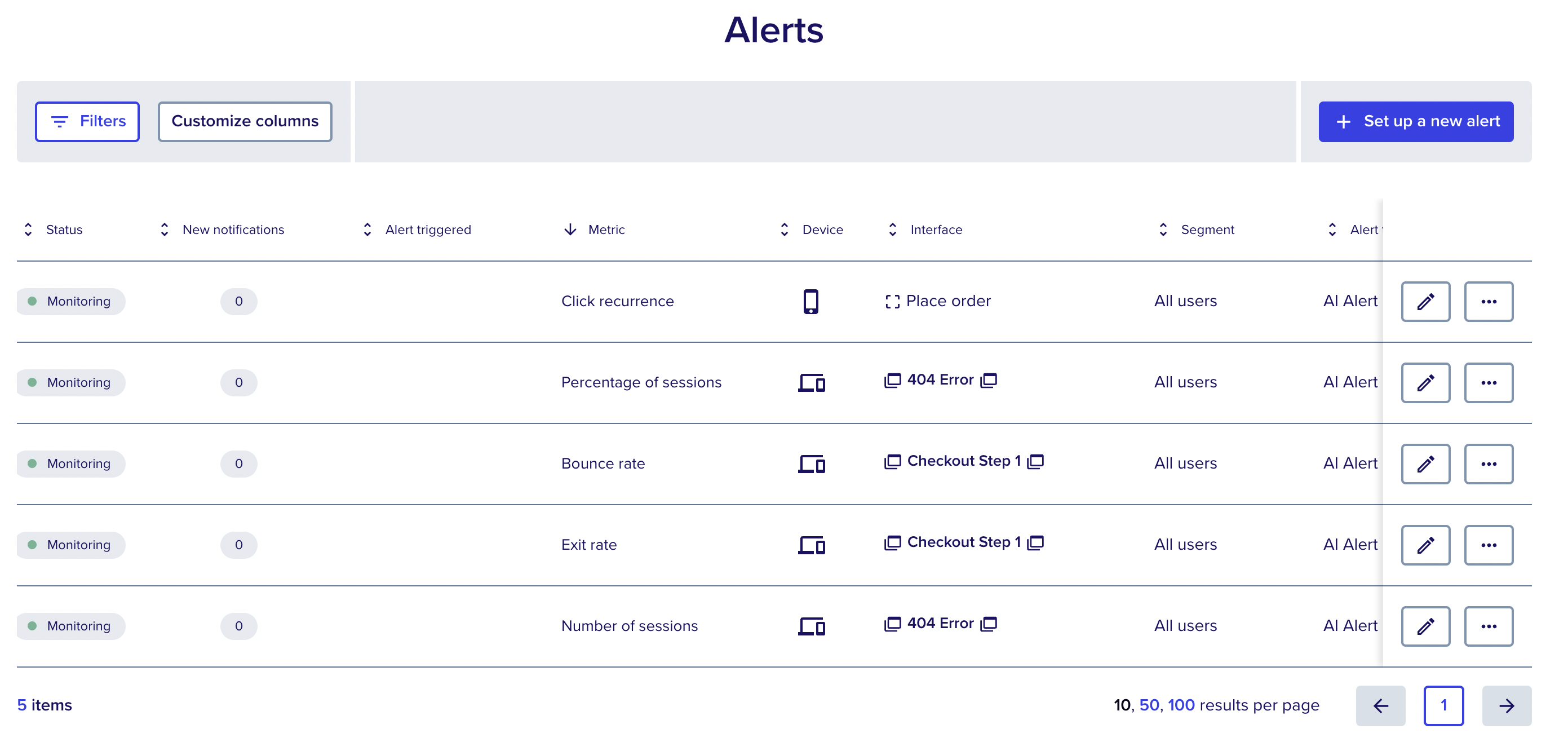
Task: Open more options for the Exit rate alert
Action: (x=1490, y=545)
